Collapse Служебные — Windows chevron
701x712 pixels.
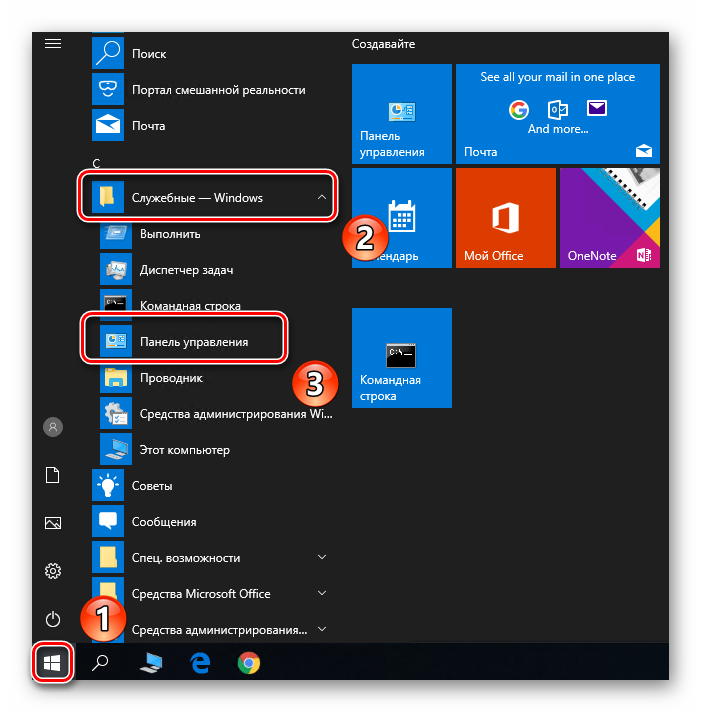click(321, 197)
